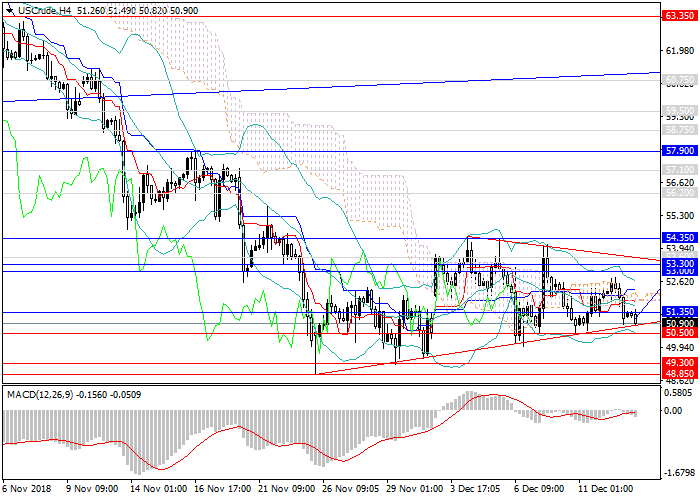The image size is (700, 500).
Task: Click the gray 57.100 level label
Action: (679, 171)
